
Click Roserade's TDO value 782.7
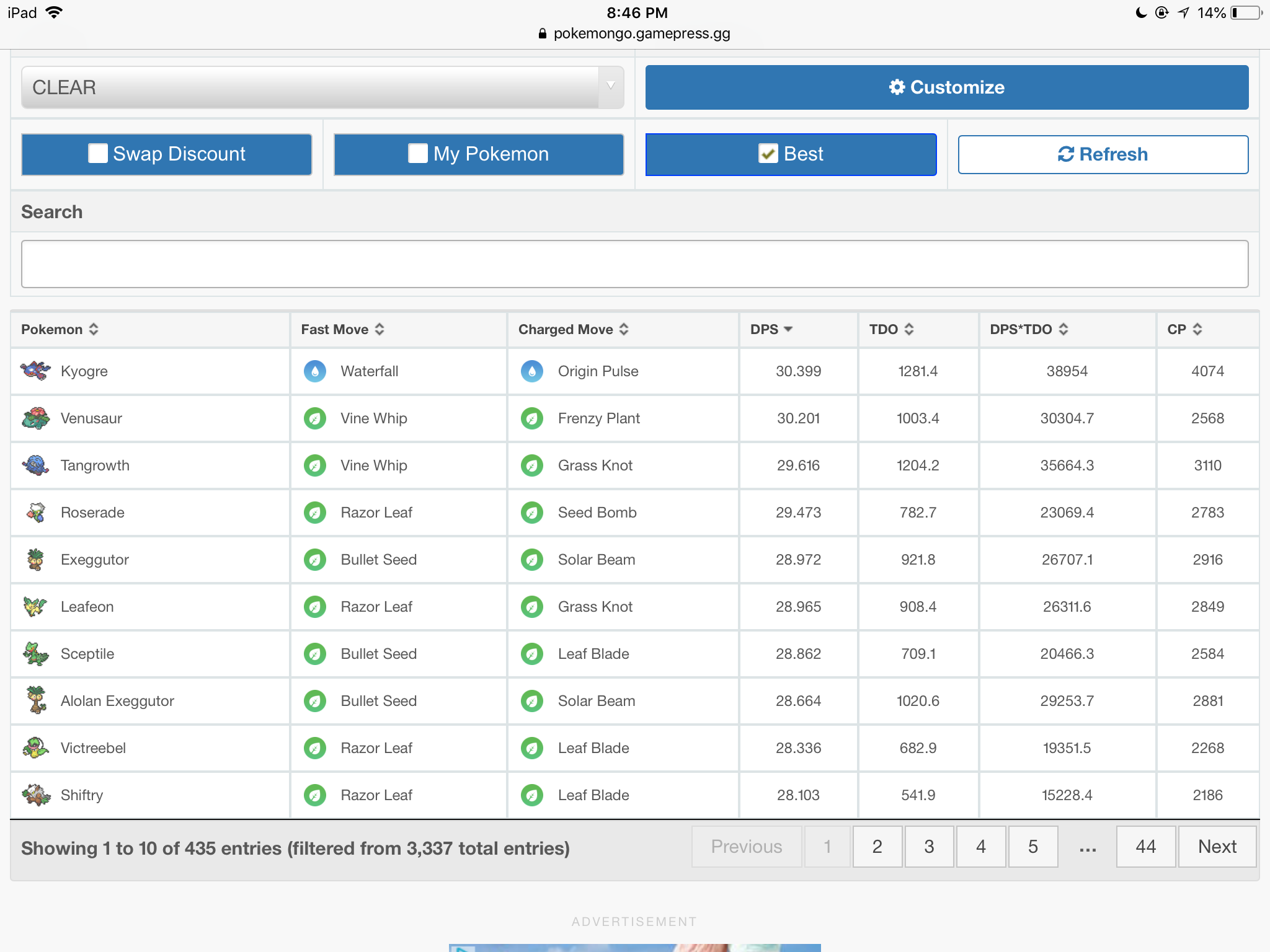[918, 513]
